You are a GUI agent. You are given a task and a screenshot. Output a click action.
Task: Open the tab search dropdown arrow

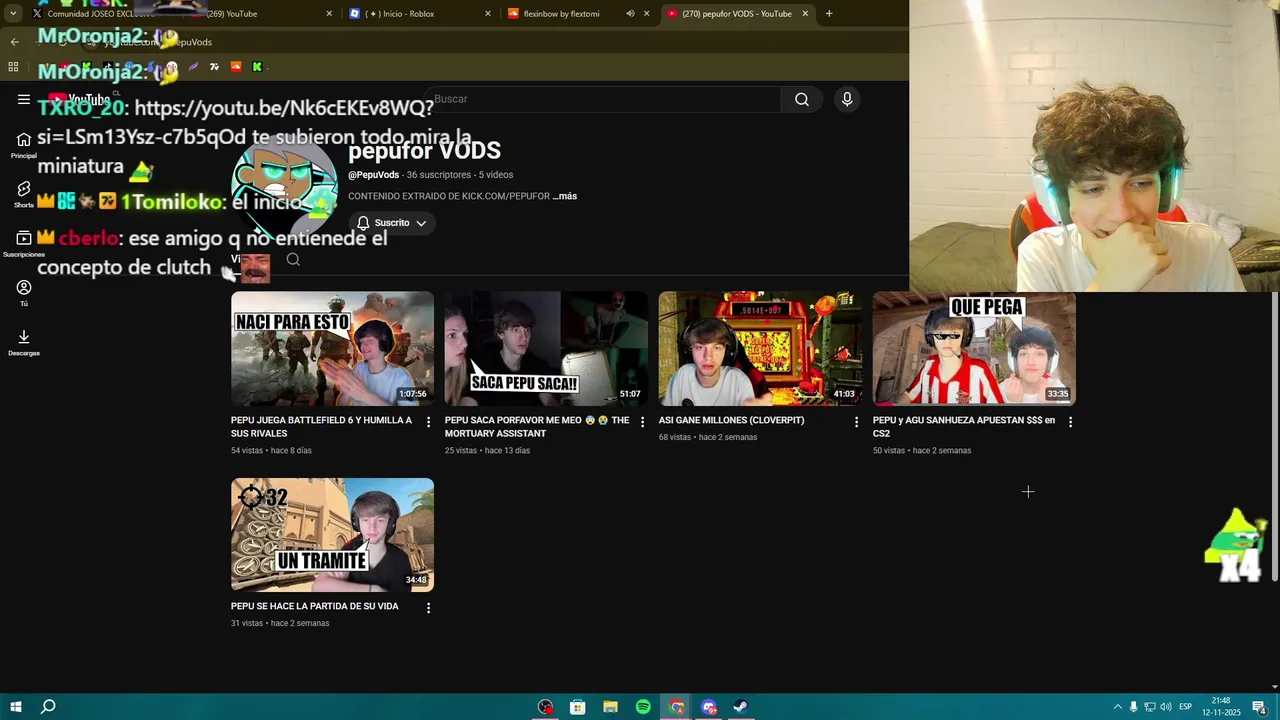(13, 14)
